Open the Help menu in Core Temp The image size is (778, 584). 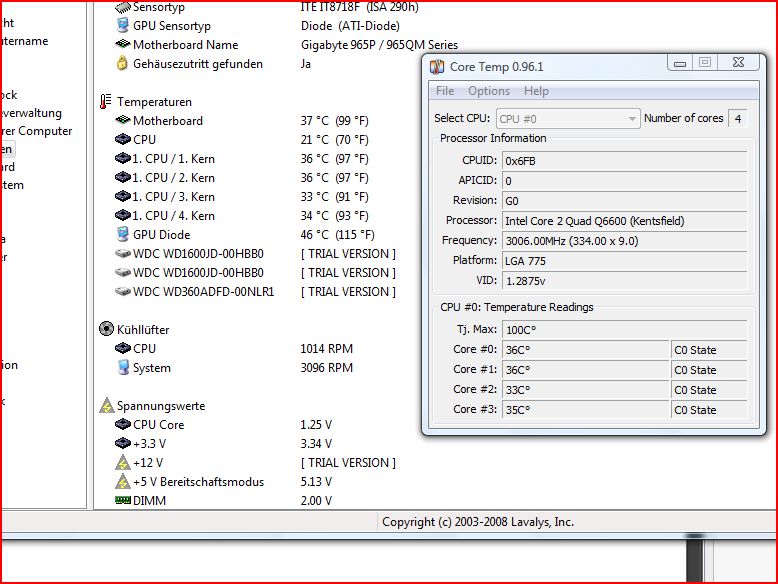click(536, 91)
